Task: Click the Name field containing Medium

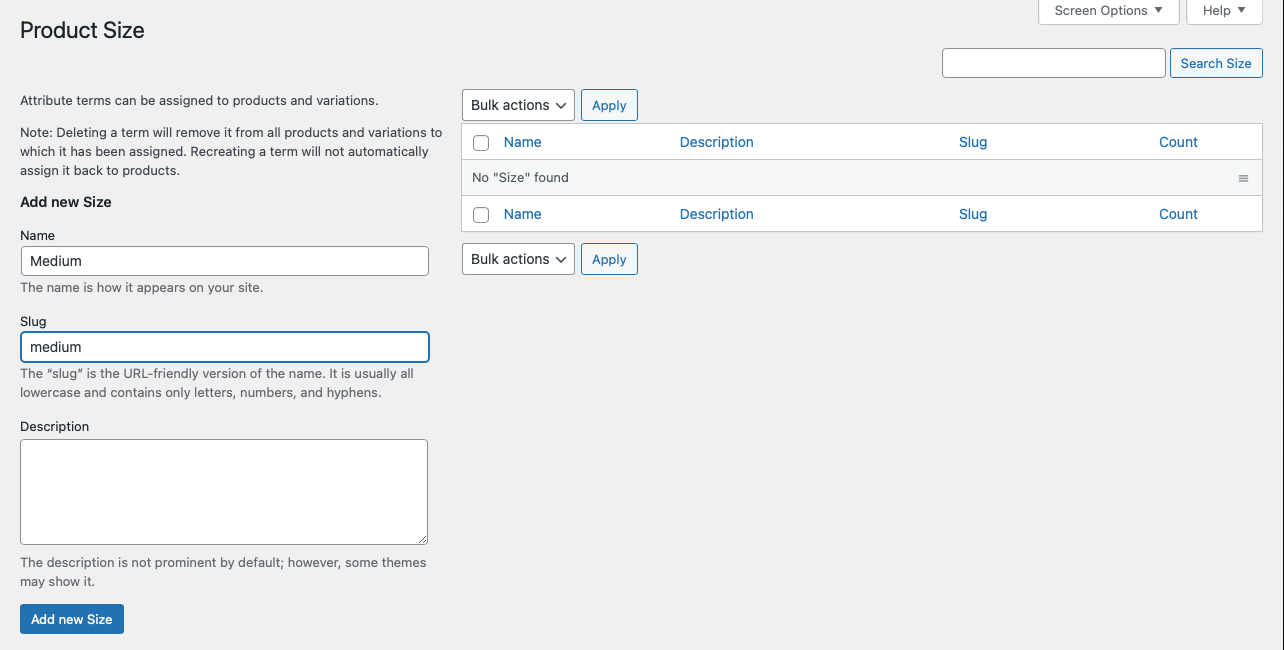Action: click(224, 260)
